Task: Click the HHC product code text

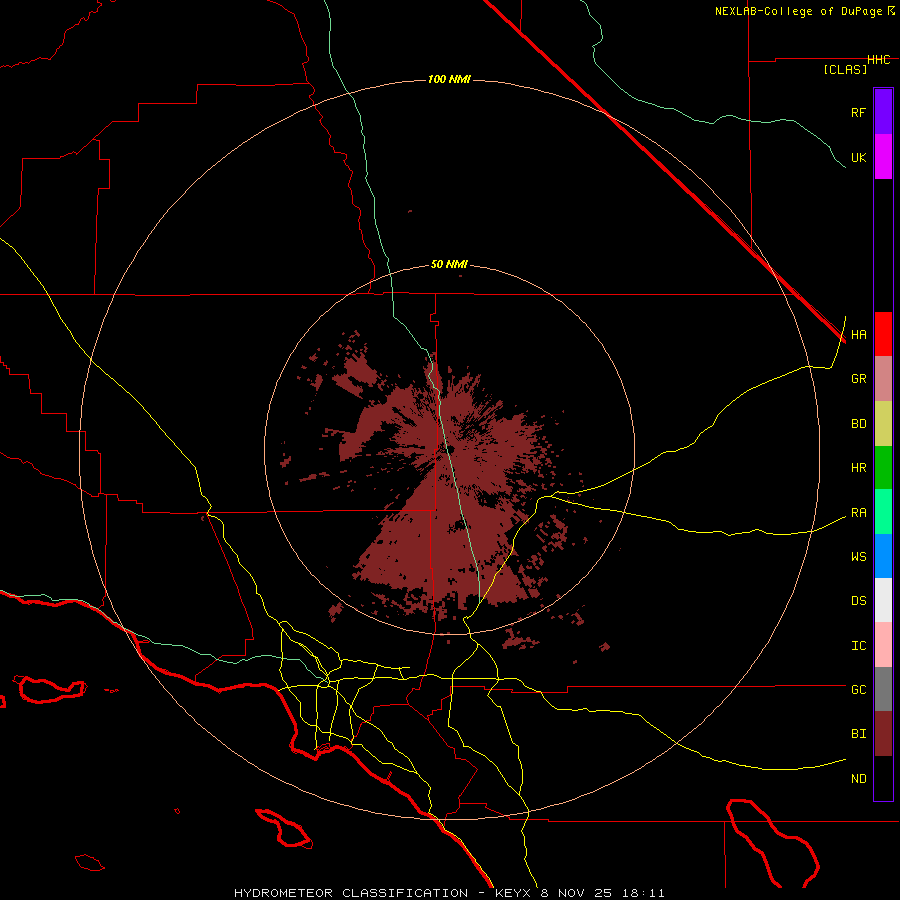Action: coord(878,60)
